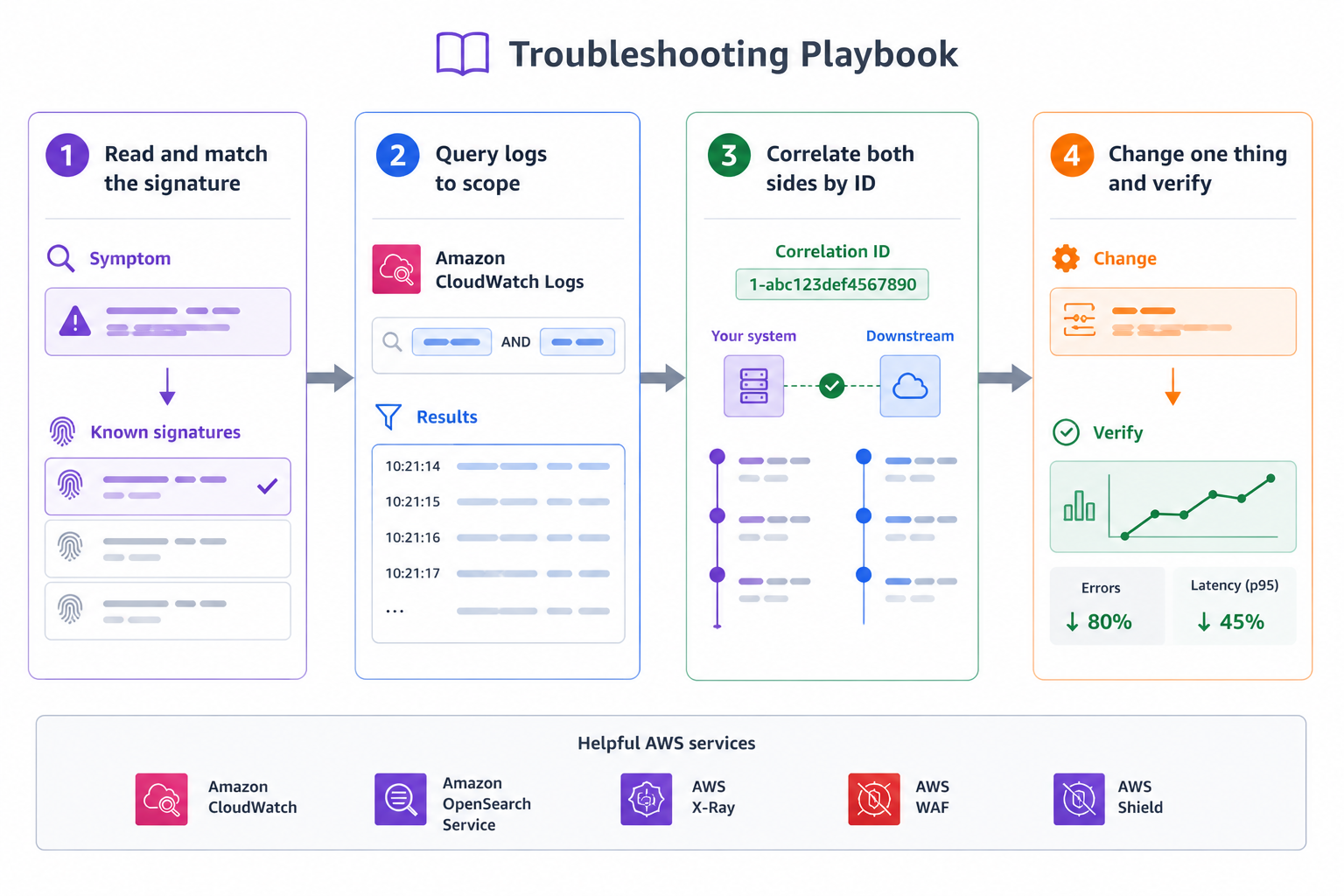Click the Troubleshooting Playbook title
The width and height of the screenshot is (1344, 896).
point(733,54)
